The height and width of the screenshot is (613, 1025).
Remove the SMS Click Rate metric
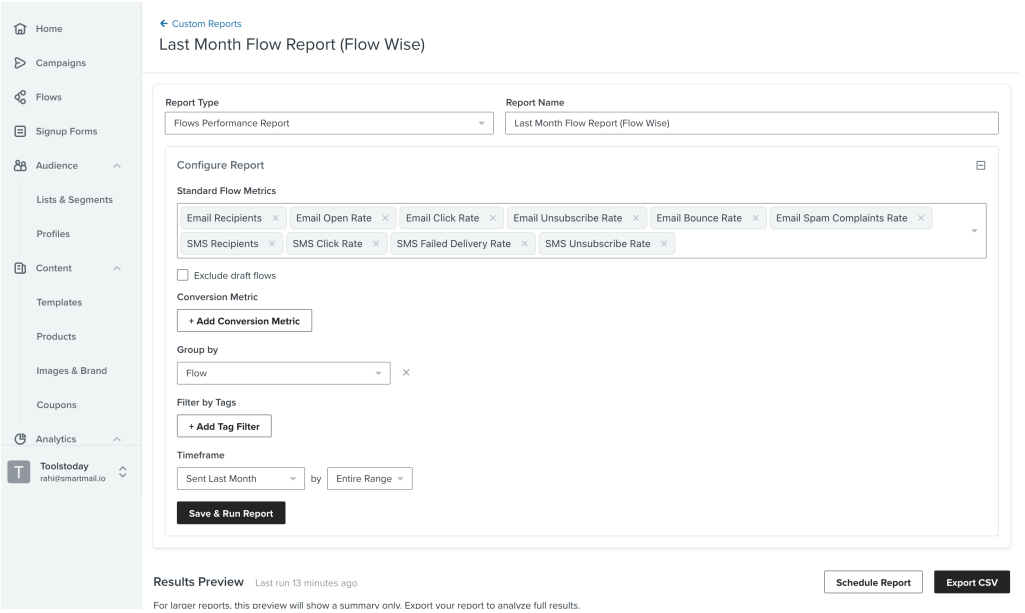tap(376, 244)
